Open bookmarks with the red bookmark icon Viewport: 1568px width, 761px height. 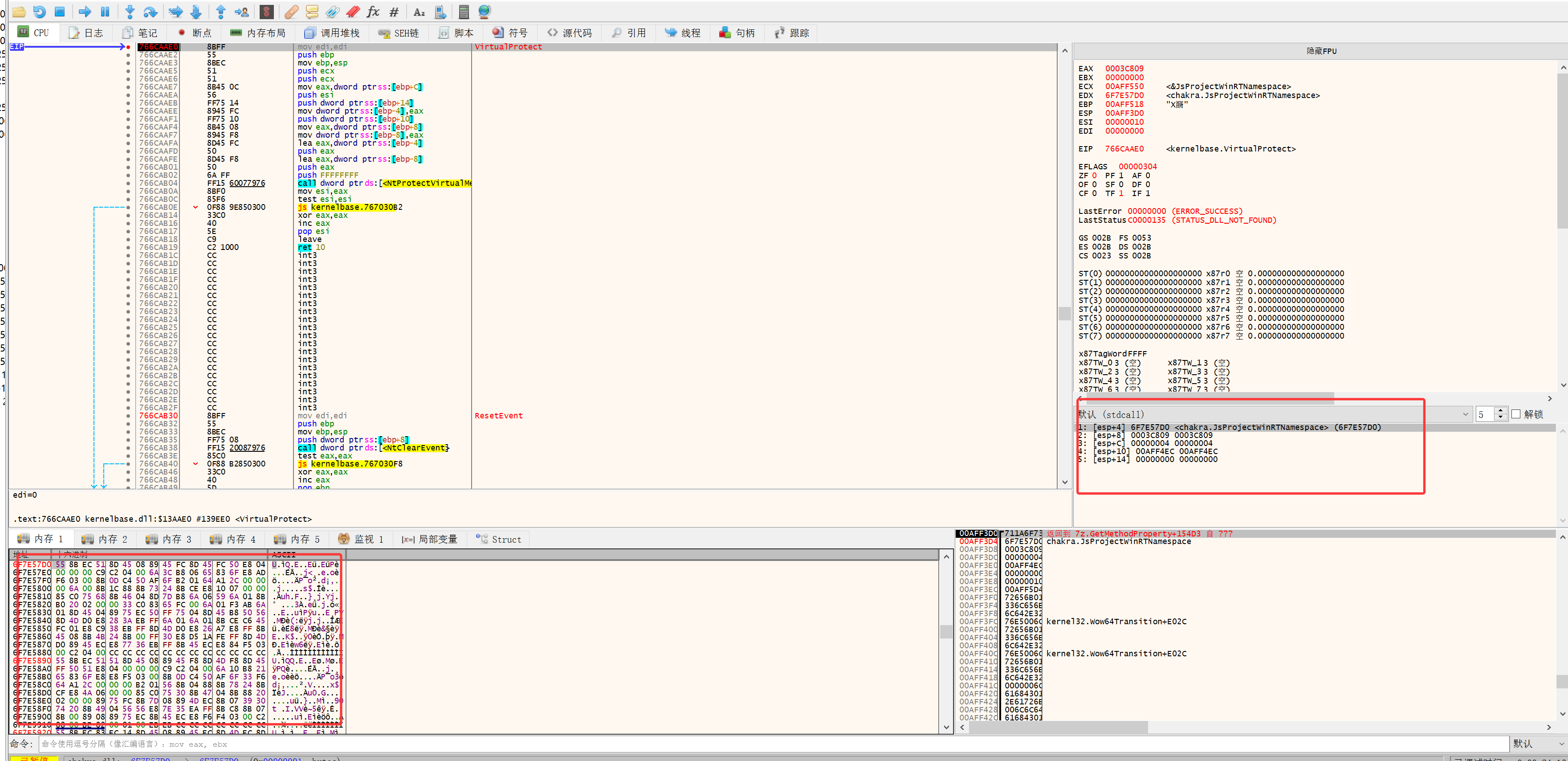click(x=352, y=12)
